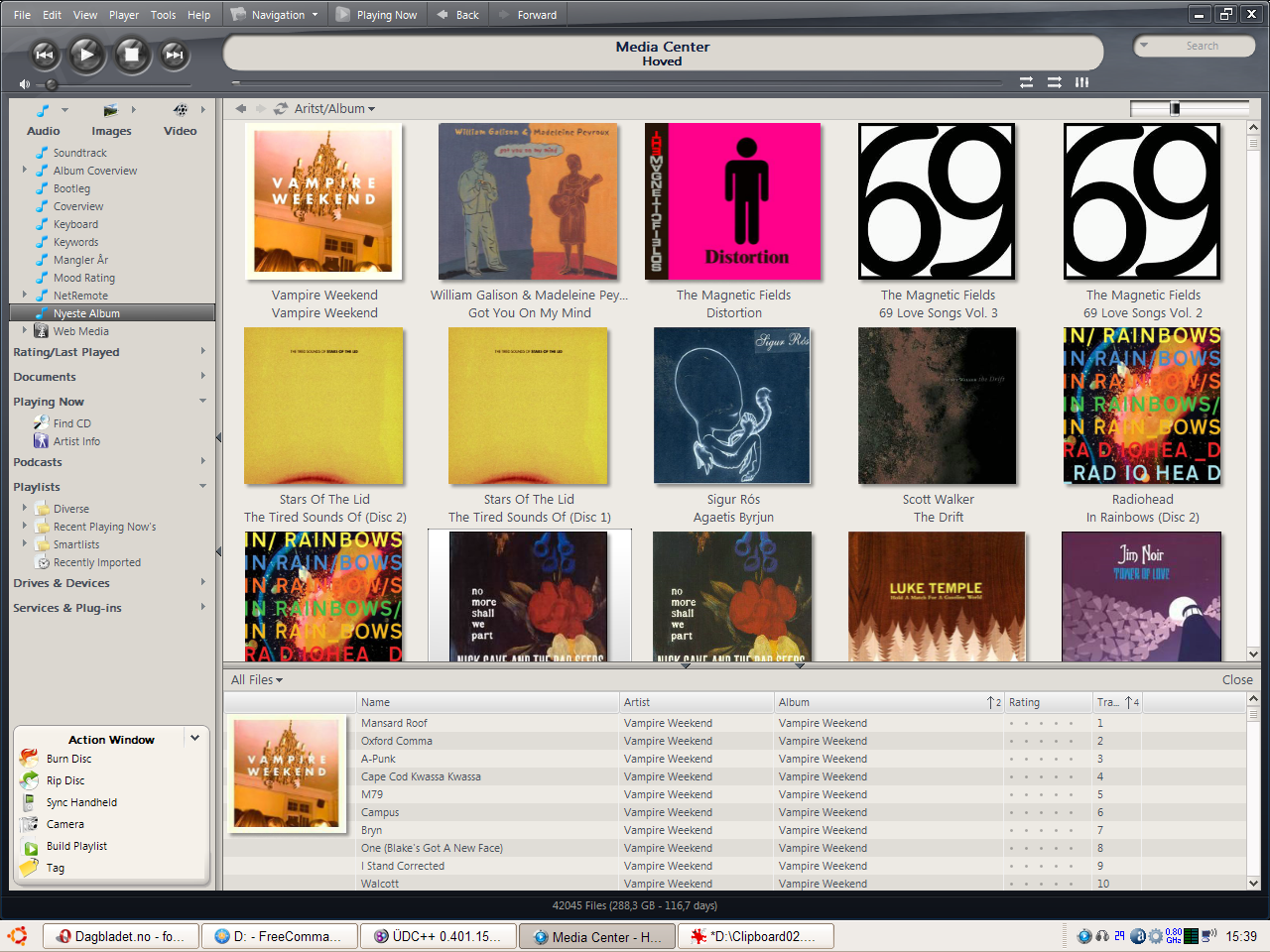Select the track Oxford Comma
1270x952 pixels.
[397, 741]
